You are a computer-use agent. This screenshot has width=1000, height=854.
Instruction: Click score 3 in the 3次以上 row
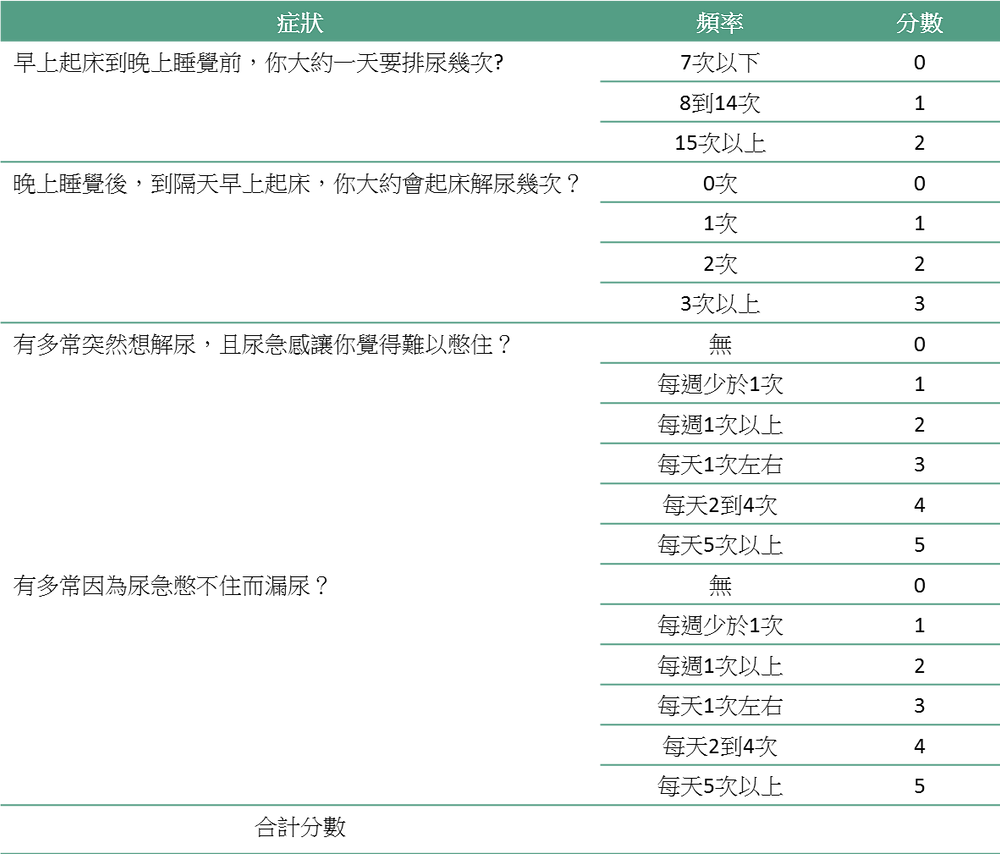919,304
